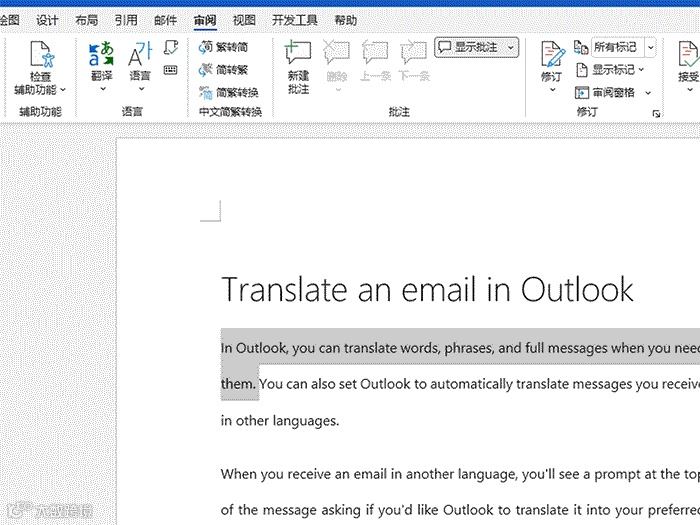Viewport: 700px width, 525px height.
Task: Open the Show Markup (显示标记) menu
Action: click(x=609, y=70)
